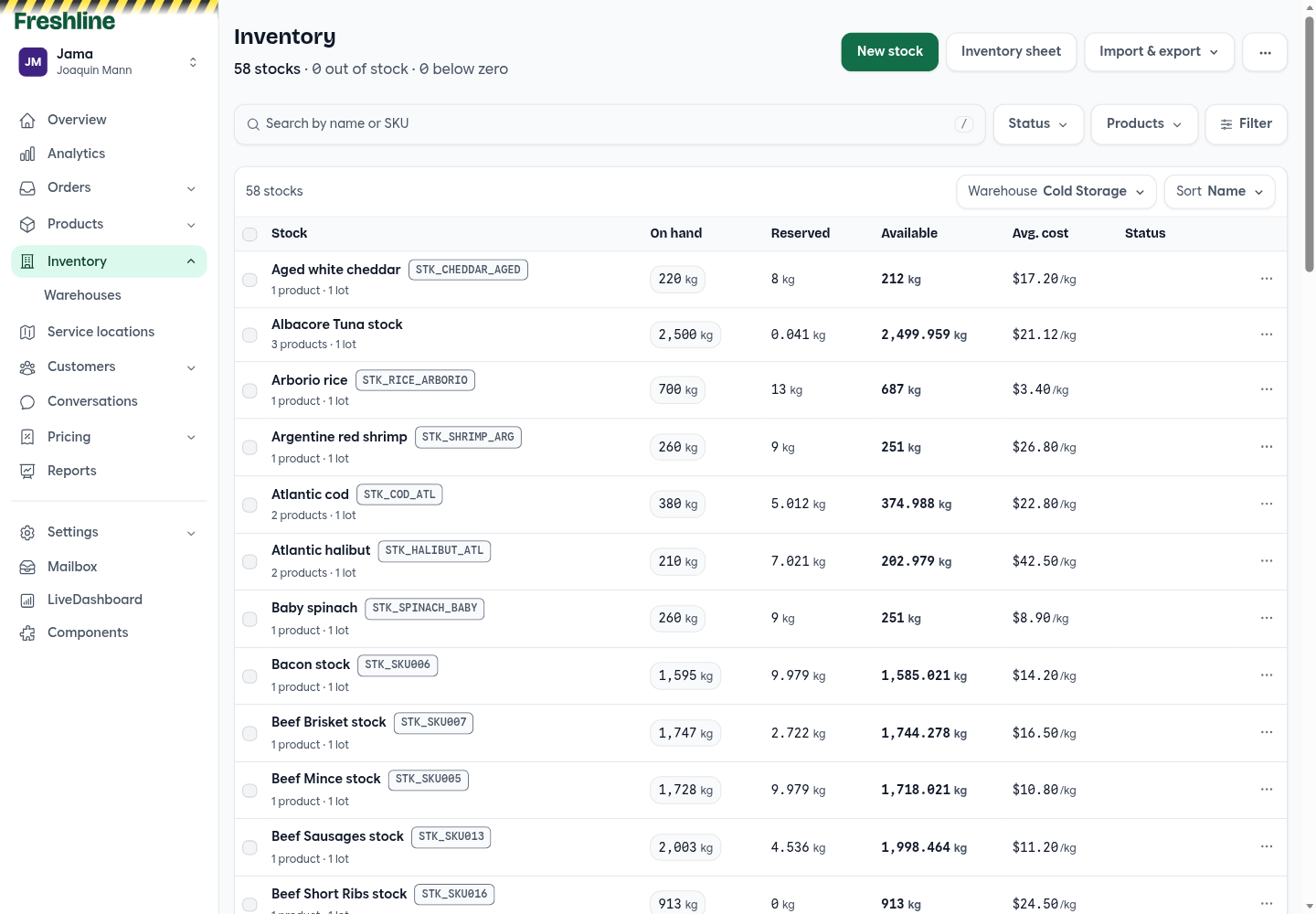Click the Service locations map icon
This screenshot has height=914, width=1316.
27,332
